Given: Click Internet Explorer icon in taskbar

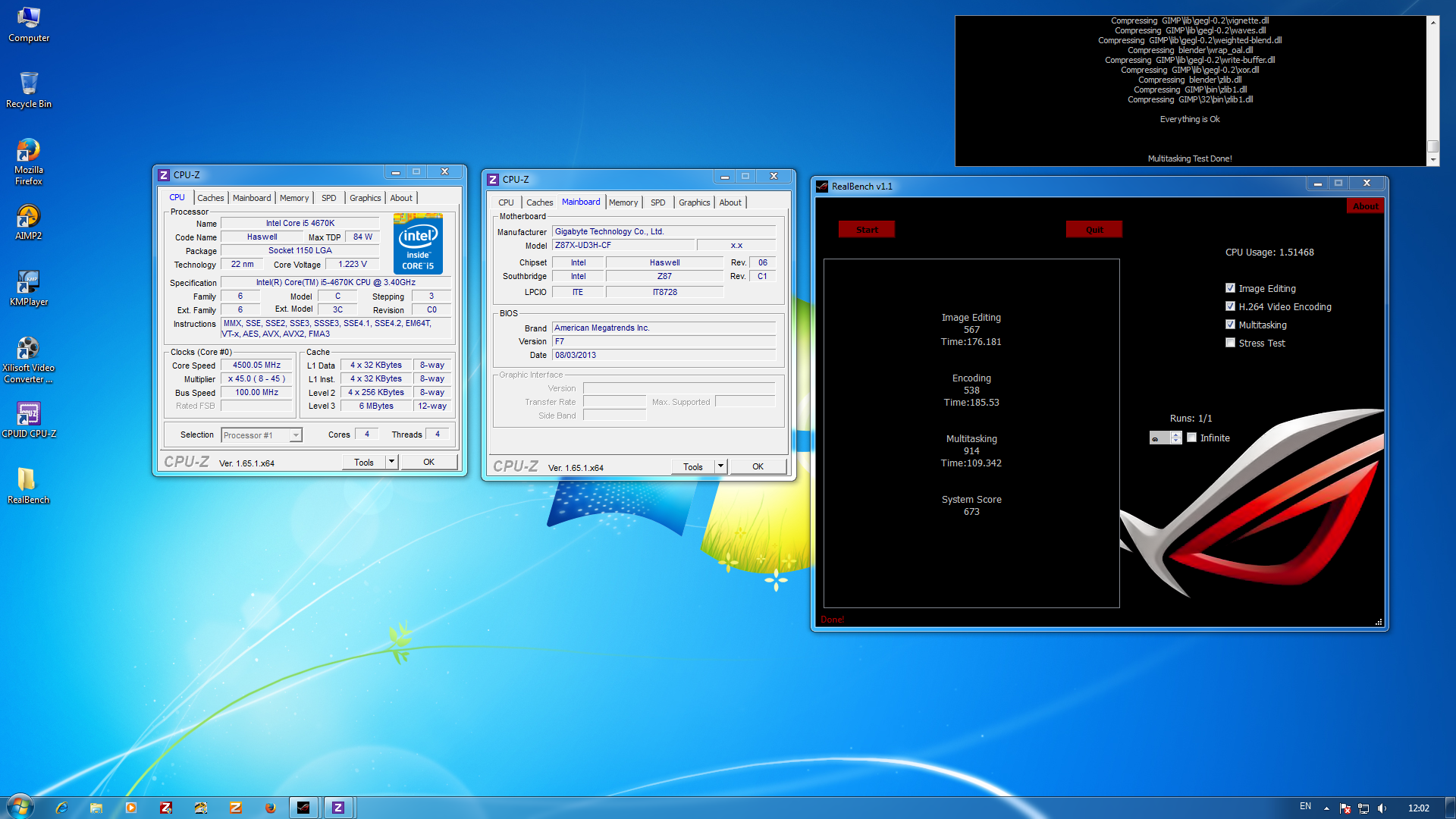Looking at the screenshot, I should pyautogui.click(x=61, y=808).
